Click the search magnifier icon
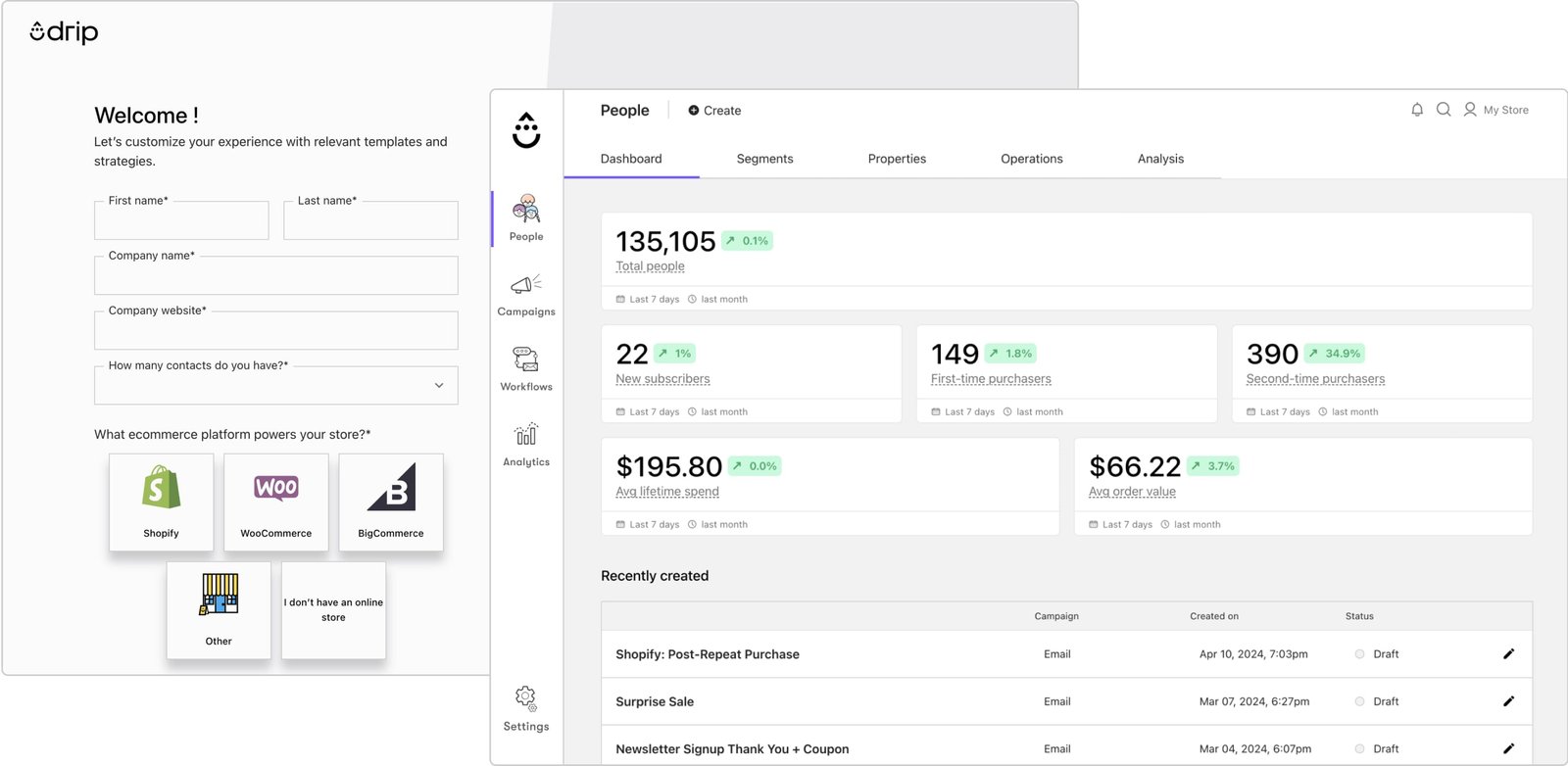Image resolution: width=1568 pixels, height=766 pixels. tap(1444, 110)
